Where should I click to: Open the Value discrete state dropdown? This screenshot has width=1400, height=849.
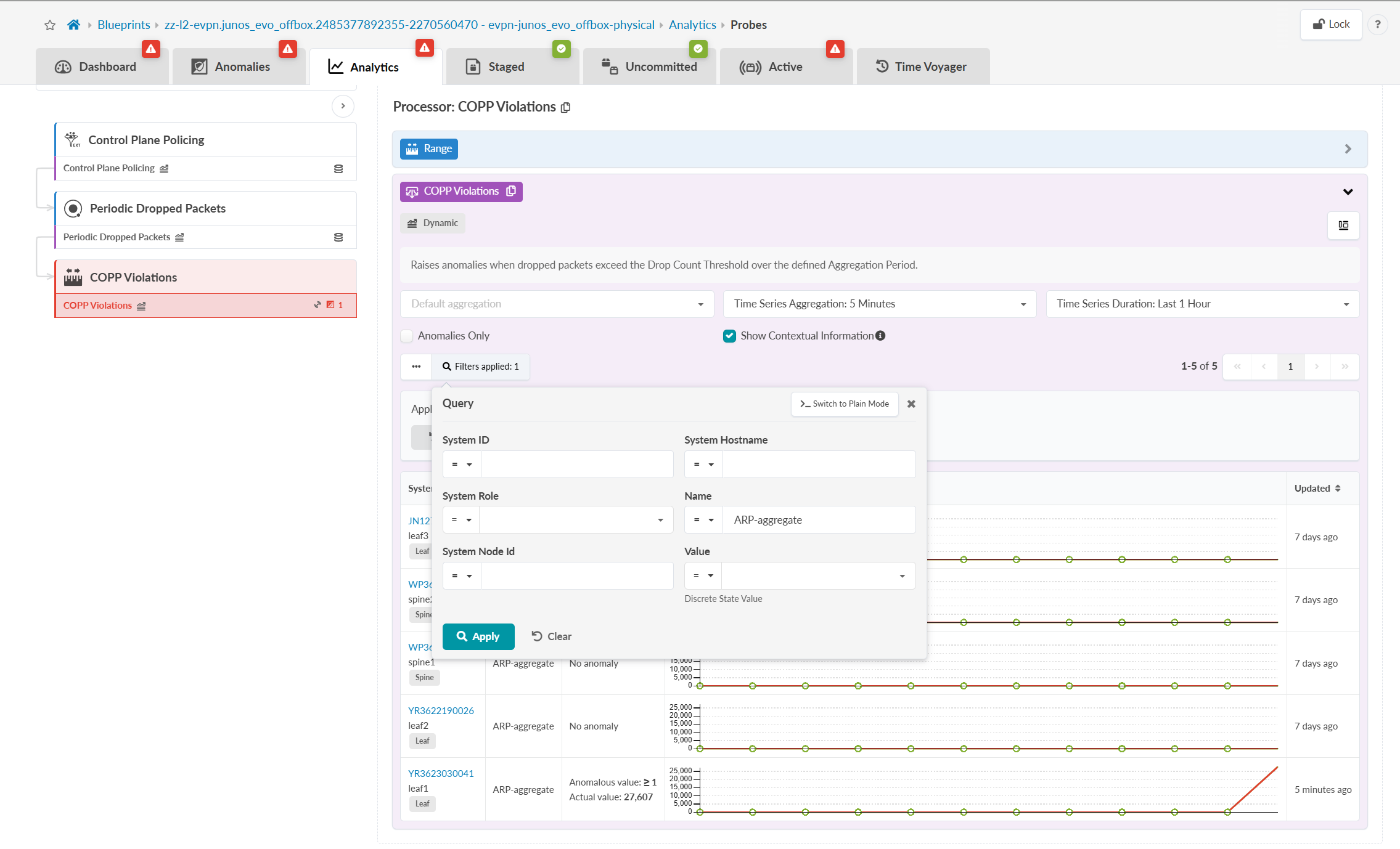[x=818, y=575]
